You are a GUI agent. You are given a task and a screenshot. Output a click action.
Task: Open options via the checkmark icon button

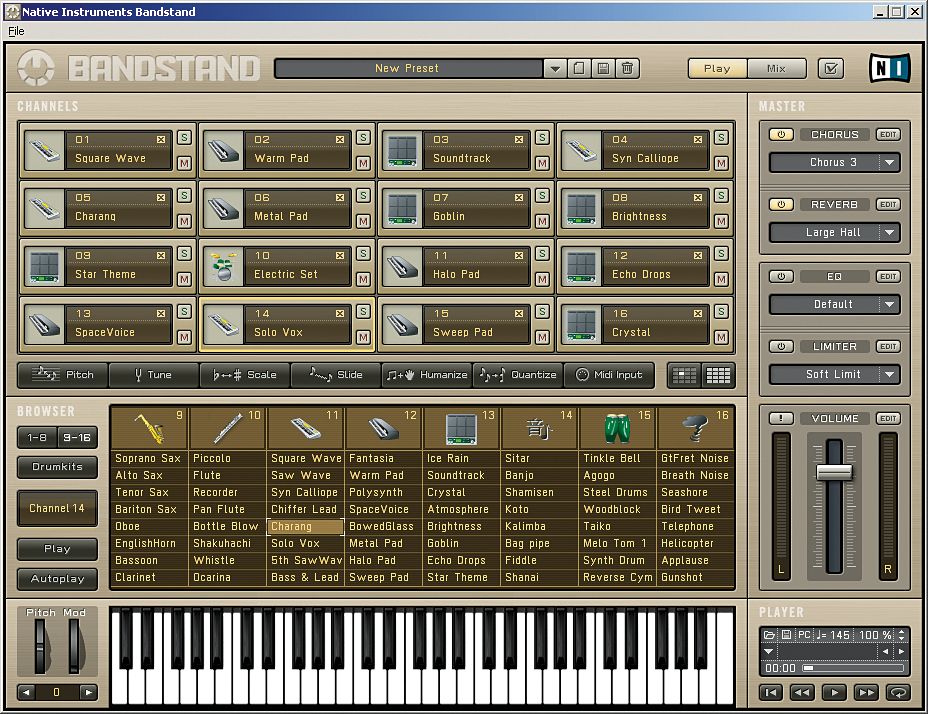(x=831, y=69)
